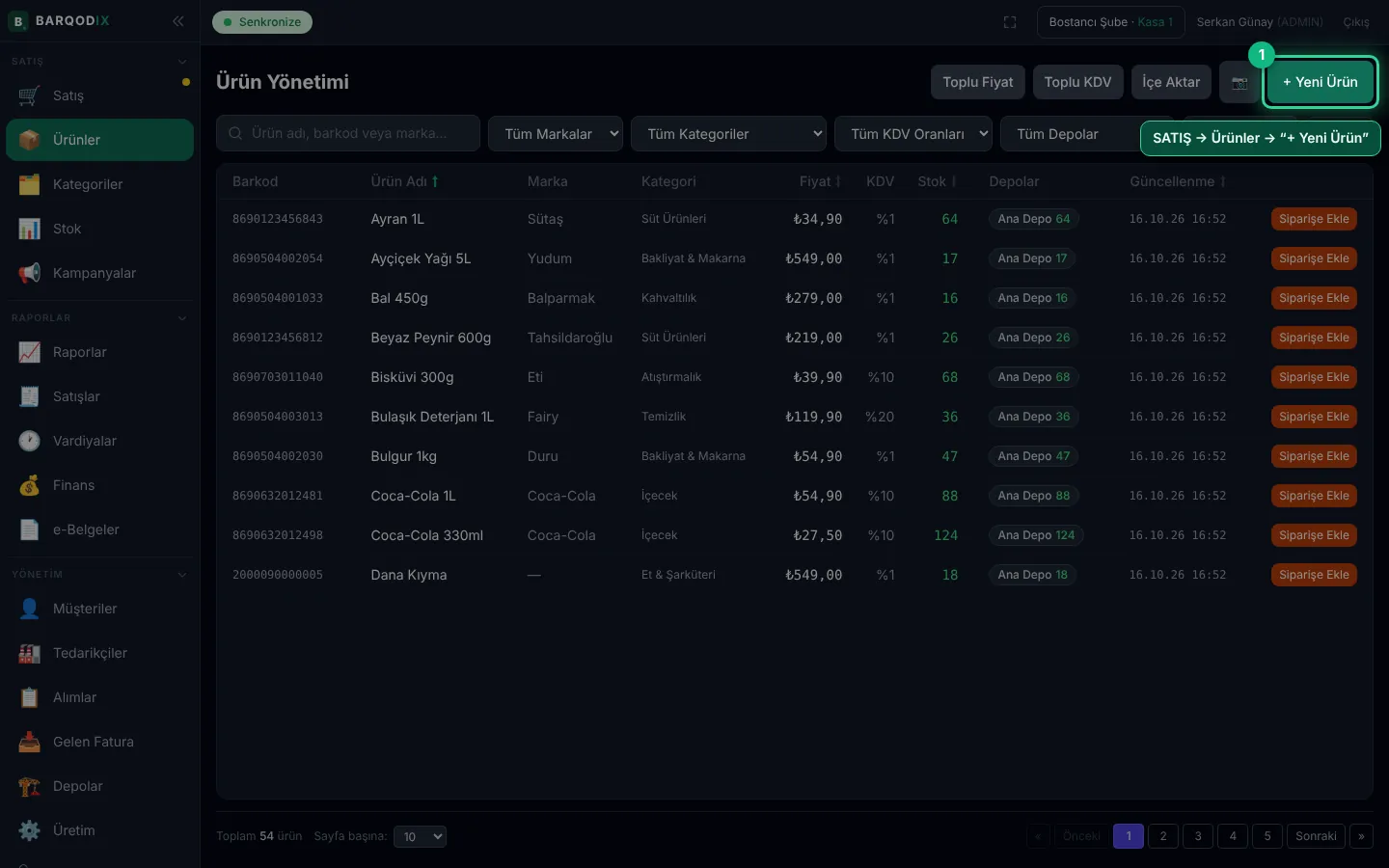Open the Kategoriler folder icon
Screen dimensions: 1389x868
point(30,184)
